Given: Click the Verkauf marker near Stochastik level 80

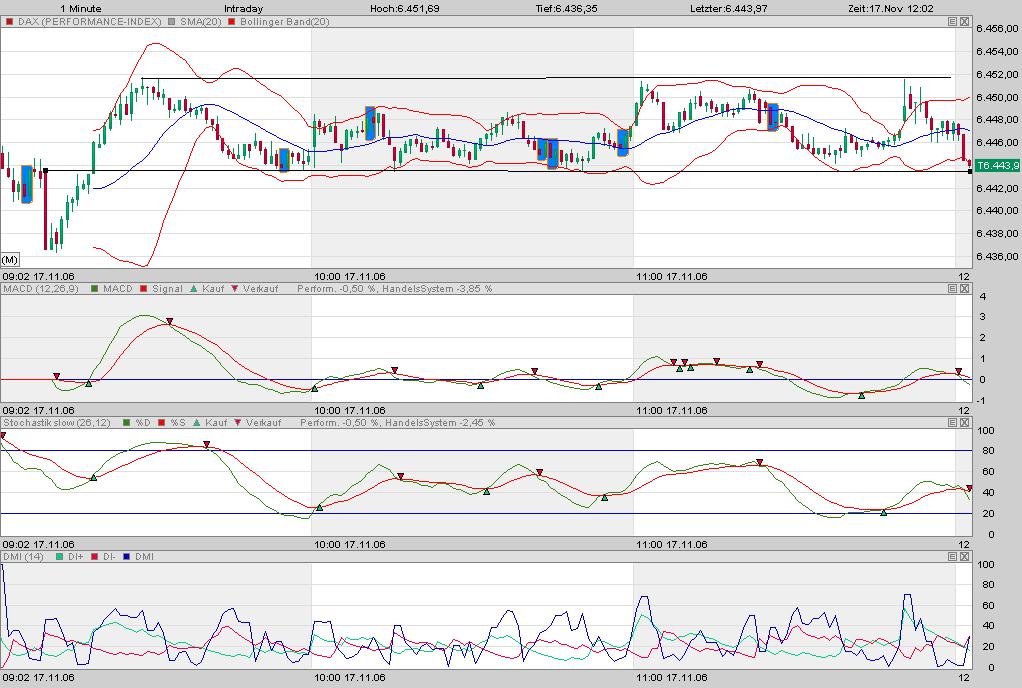Looking at the screenshot, I should pos(207,444).
